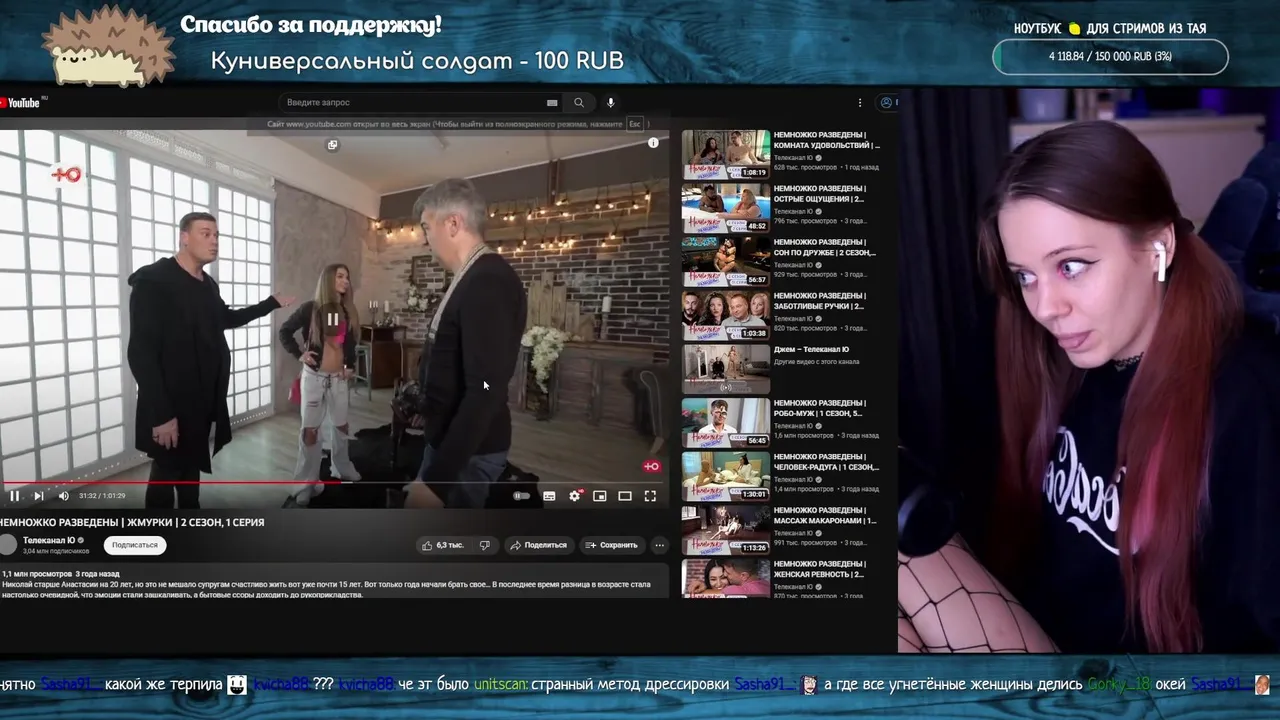Open the YouTube three-dot settings menu
Screen dimensions: 1280x720
pos(859,102)
